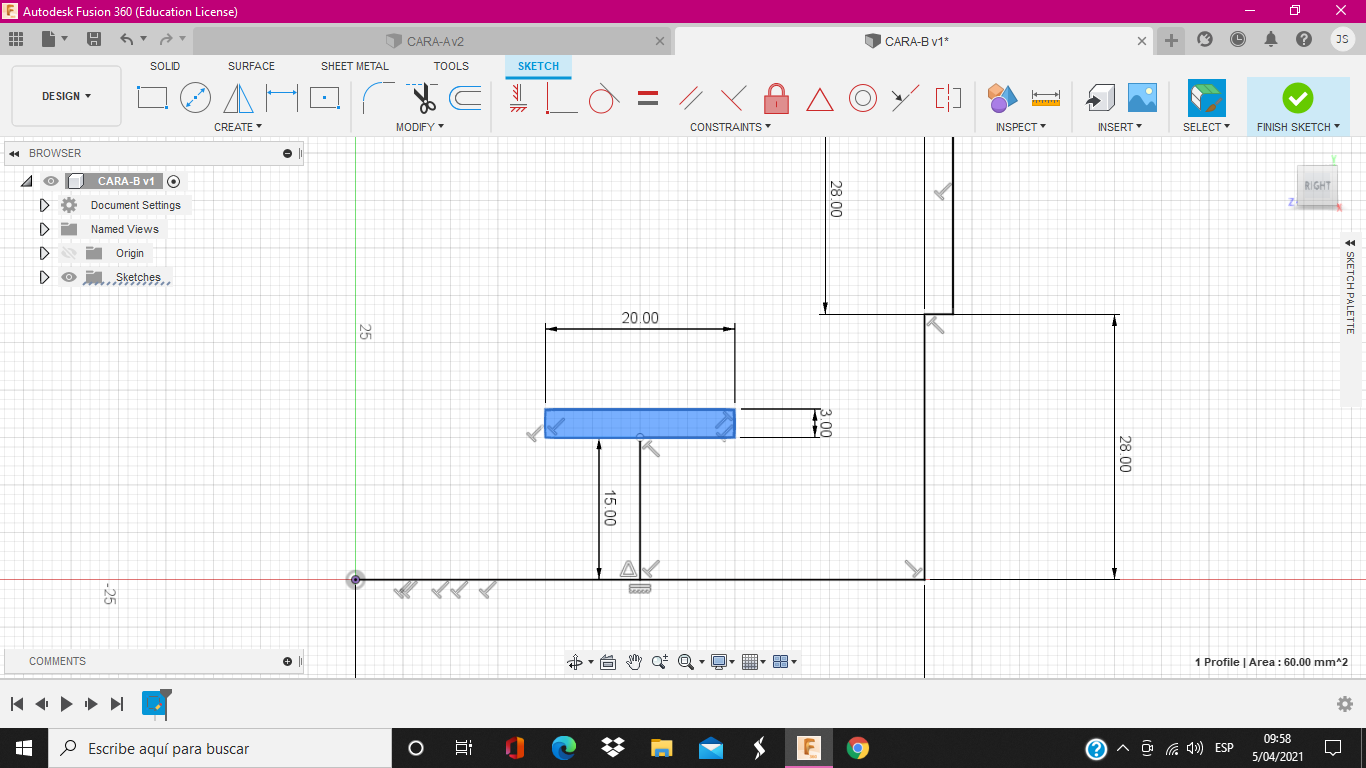Open the Notifications bell
The width and height of the screenshot is (1366, 768).
[x=1271, y=40]
